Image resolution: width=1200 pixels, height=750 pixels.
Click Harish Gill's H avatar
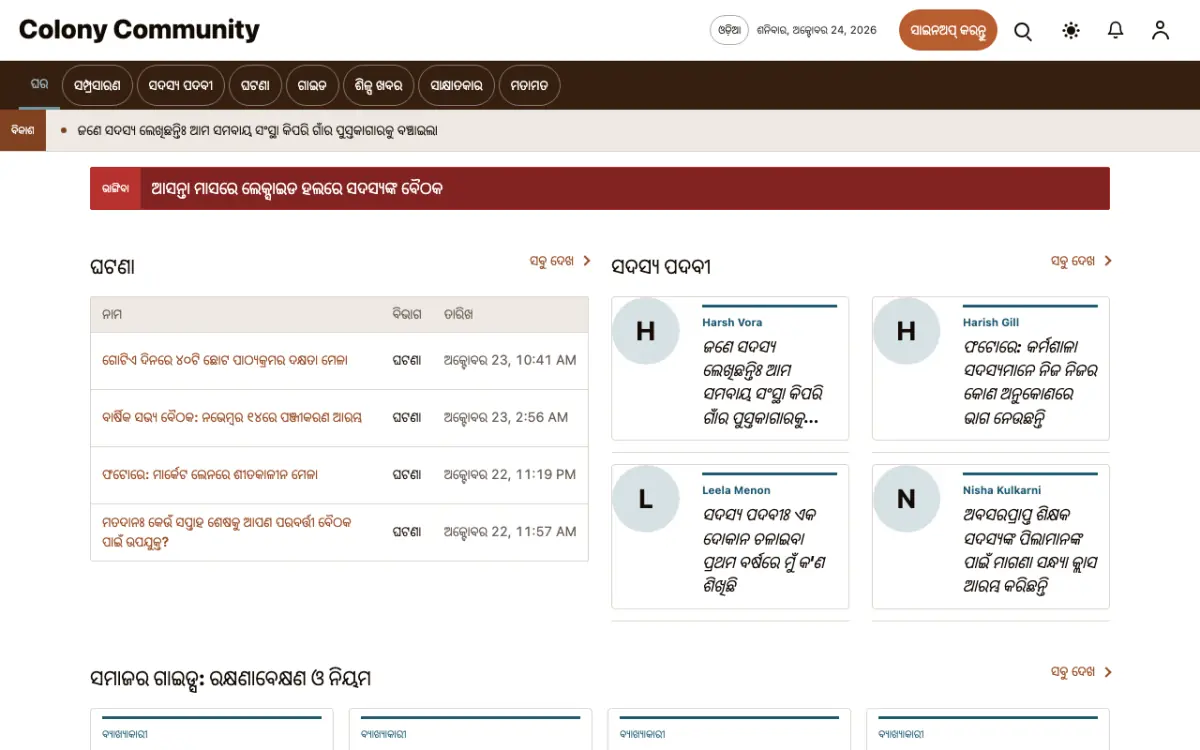906,331
